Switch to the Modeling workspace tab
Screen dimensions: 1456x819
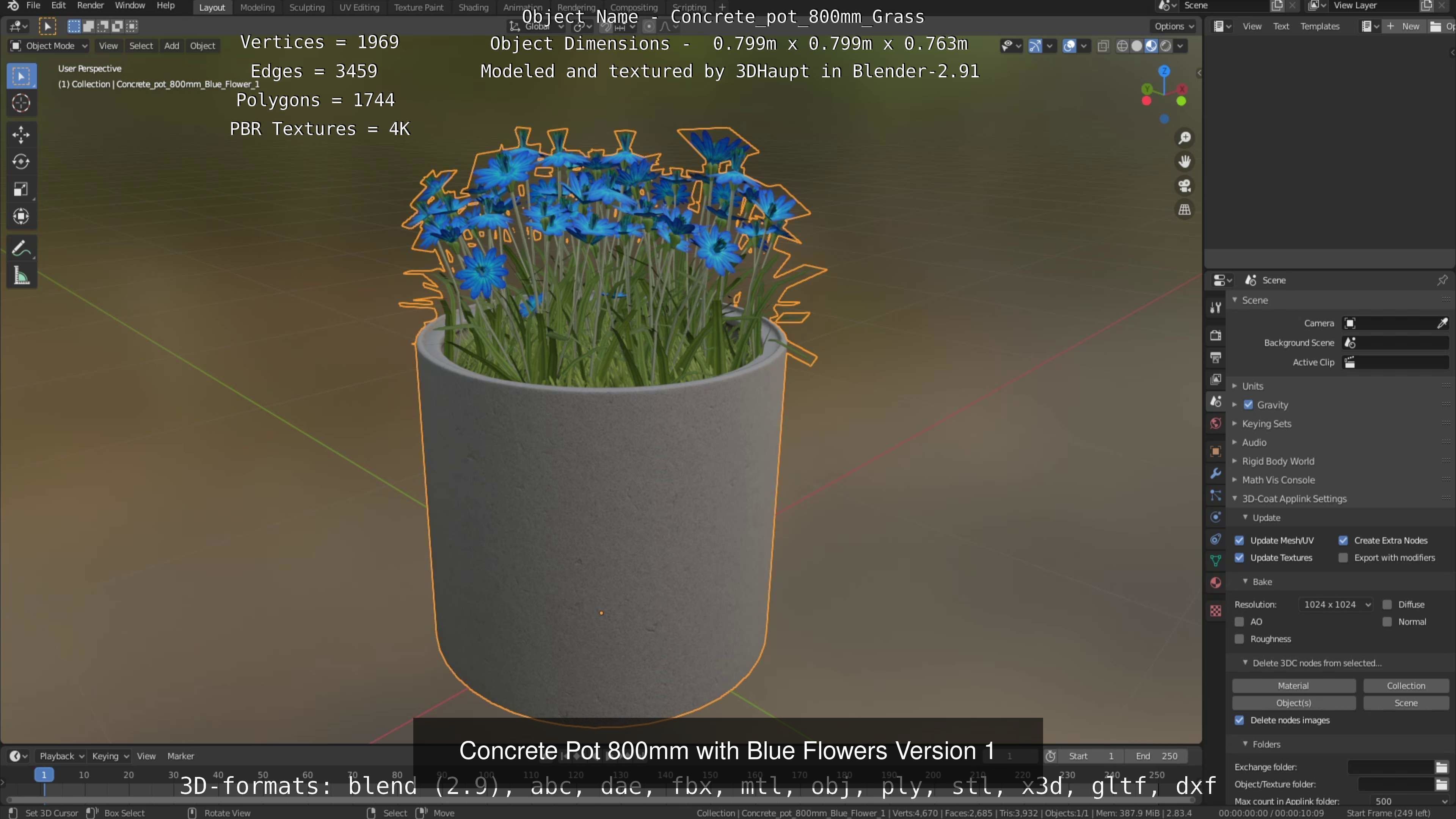(257, 7)
